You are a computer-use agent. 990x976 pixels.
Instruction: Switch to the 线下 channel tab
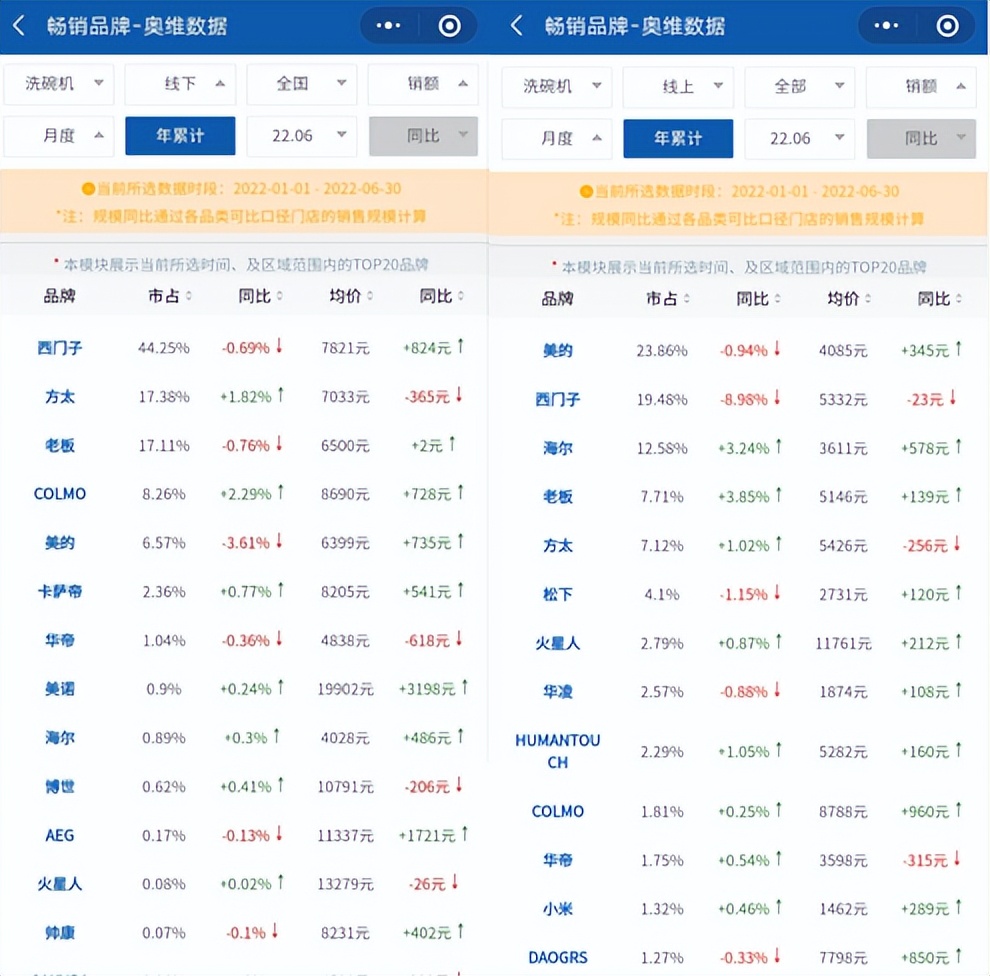[x=180, y=86]
